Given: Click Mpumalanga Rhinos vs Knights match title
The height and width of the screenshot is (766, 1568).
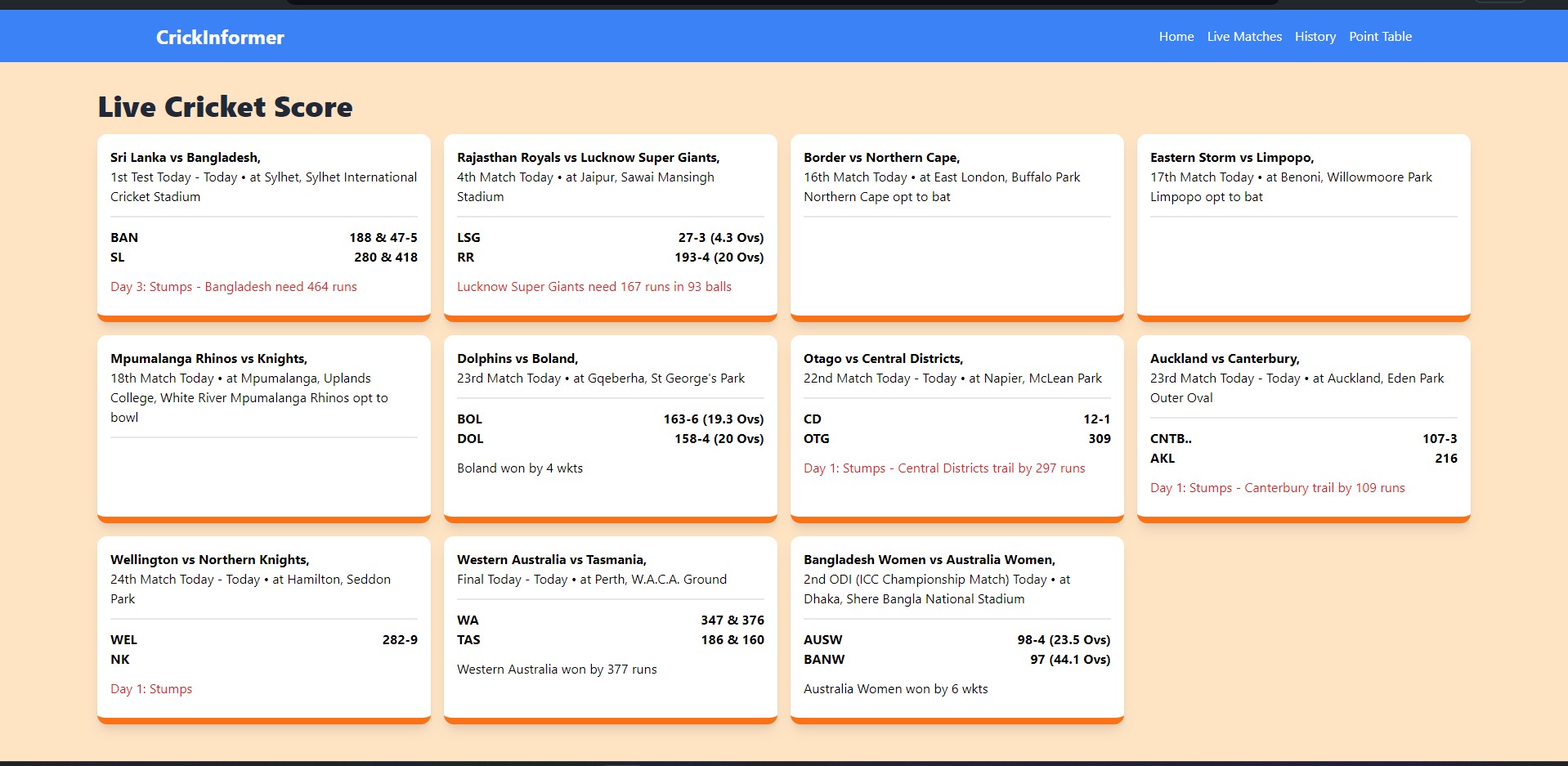Looking at the screenshot, I should click(x=208, y=359).
